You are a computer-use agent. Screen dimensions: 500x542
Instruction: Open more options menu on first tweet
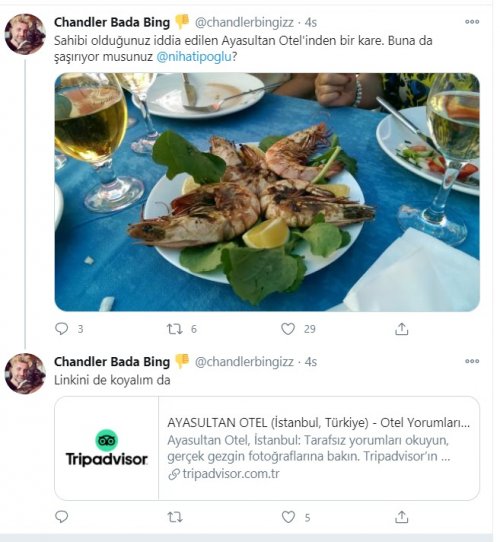472,22
